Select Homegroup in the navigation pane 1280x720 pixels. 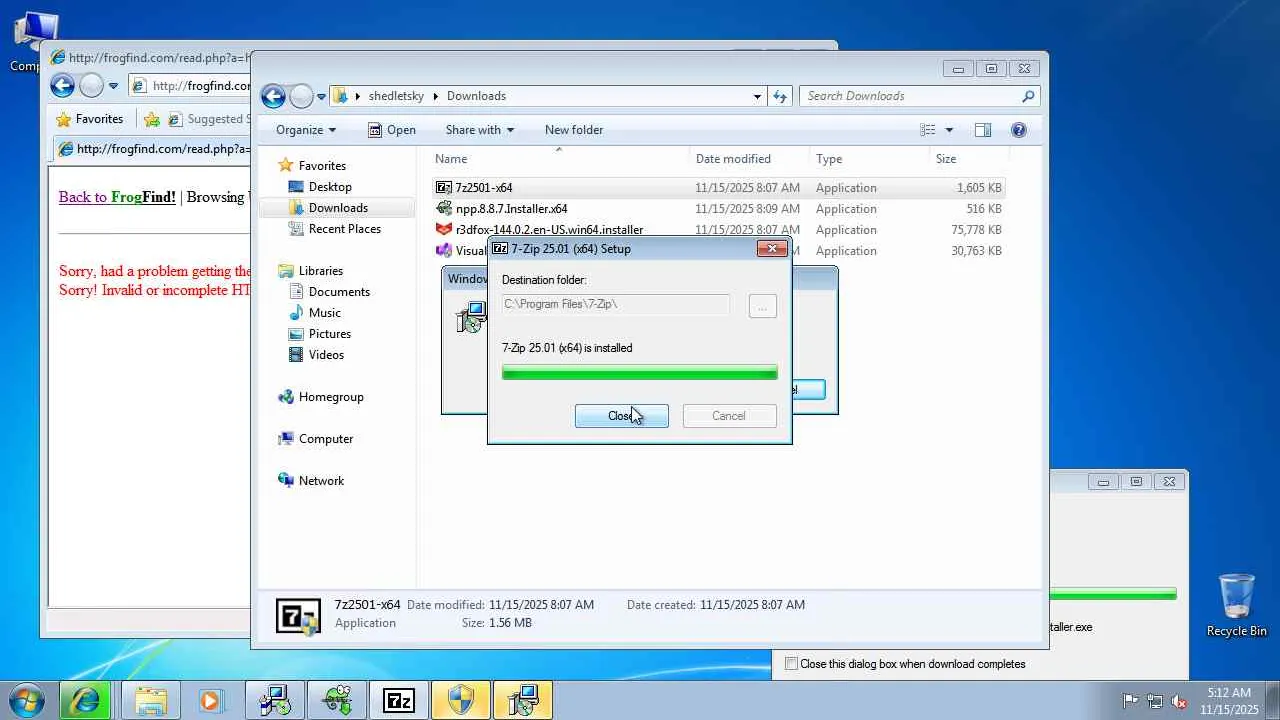(x=321, y=397)
